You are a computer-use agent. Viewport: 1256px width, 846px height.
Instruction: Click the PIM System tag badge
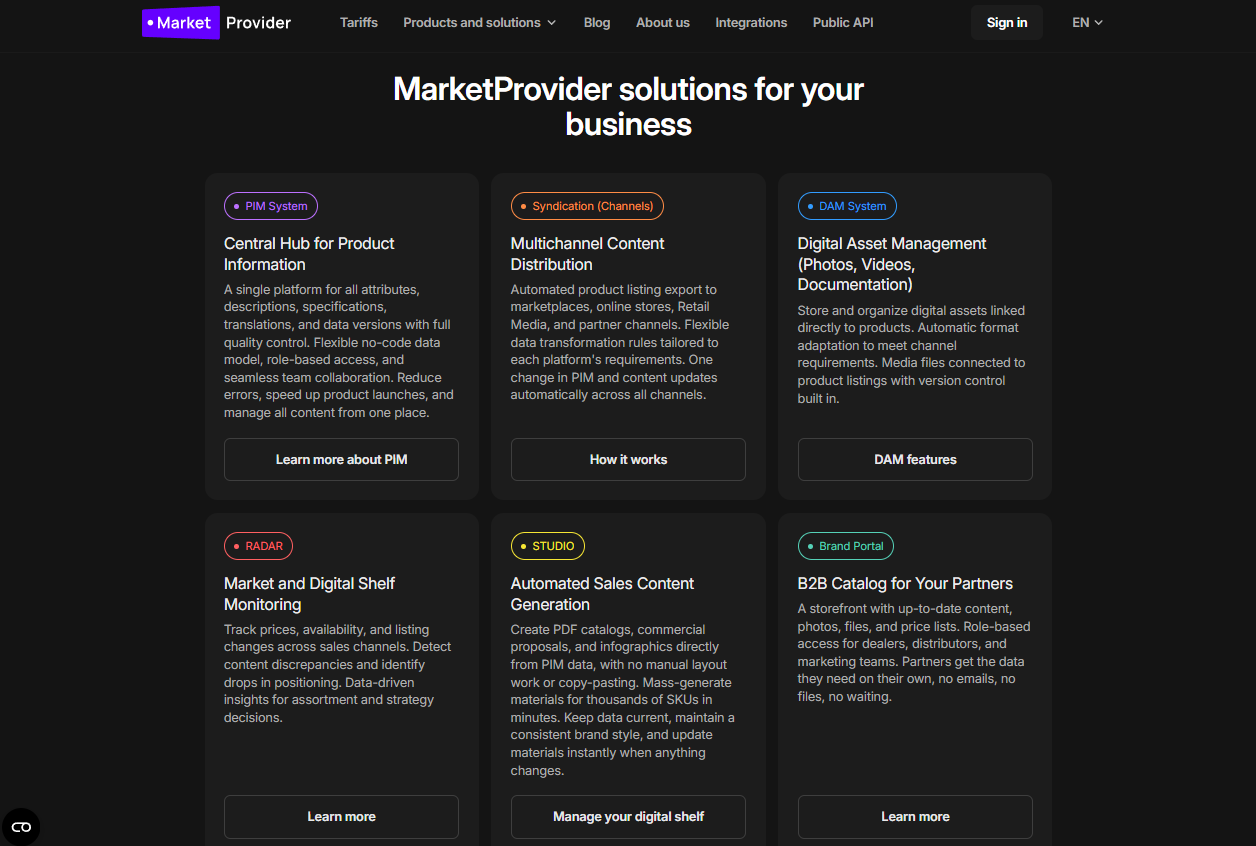tap(271, 206)
